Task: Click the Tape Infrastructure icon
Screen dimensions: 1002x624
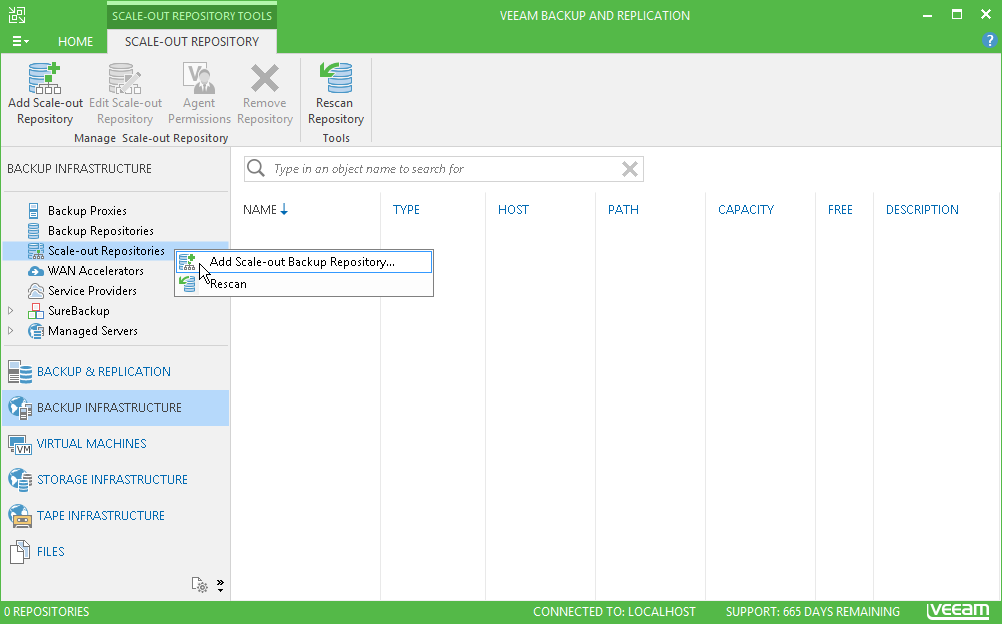Action: [x=20, y=515]
